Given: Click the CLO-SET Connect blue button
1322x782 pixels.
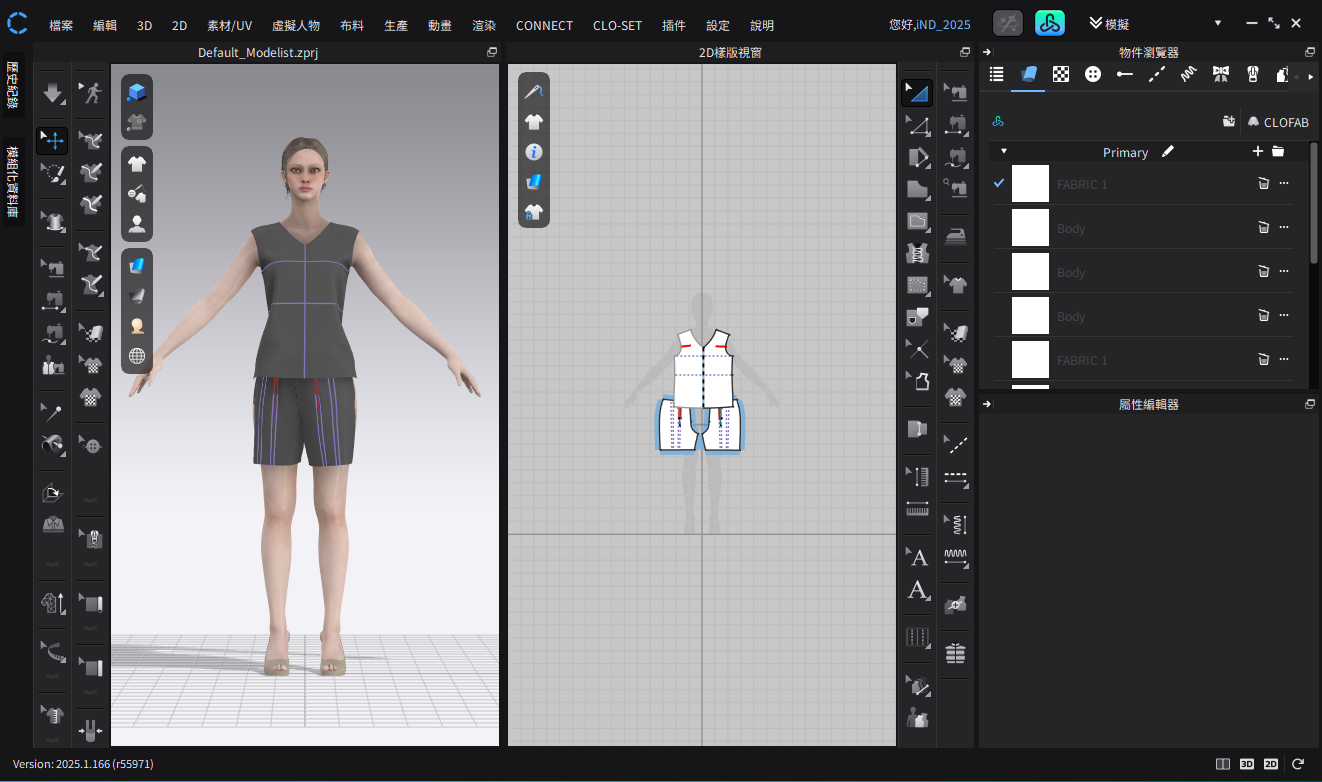Looking at the screenshot, I should coord(1049,23).
